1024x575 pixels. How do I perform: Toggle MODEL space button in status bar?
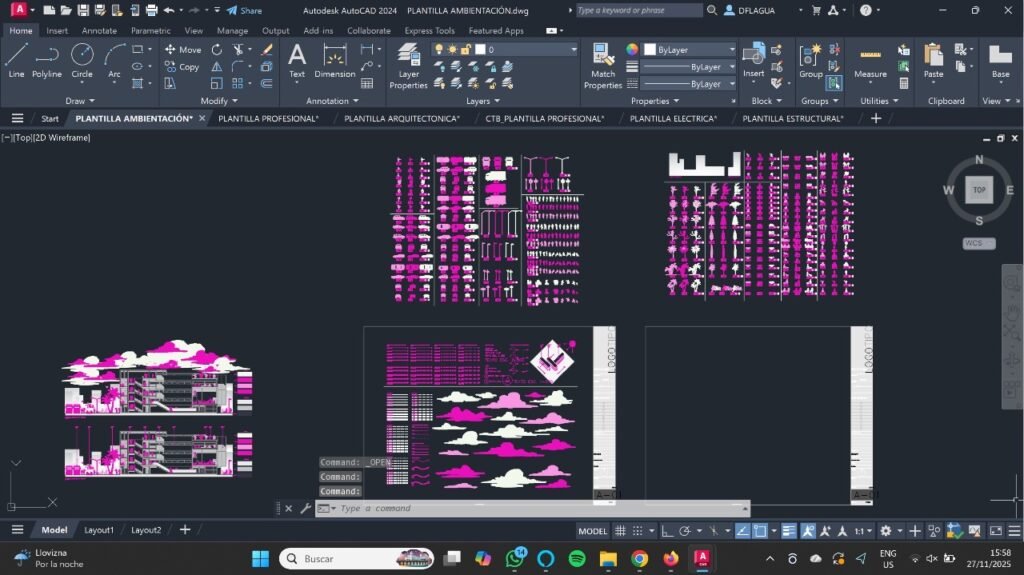(x=592, y=531)
